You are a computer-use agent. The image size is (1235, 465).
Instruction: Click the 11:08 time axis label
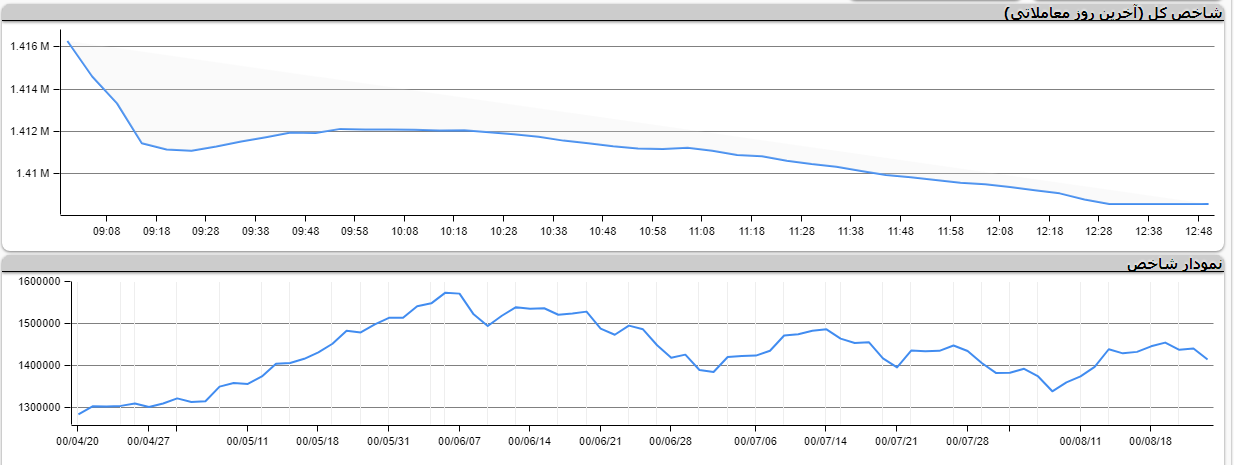702,231
